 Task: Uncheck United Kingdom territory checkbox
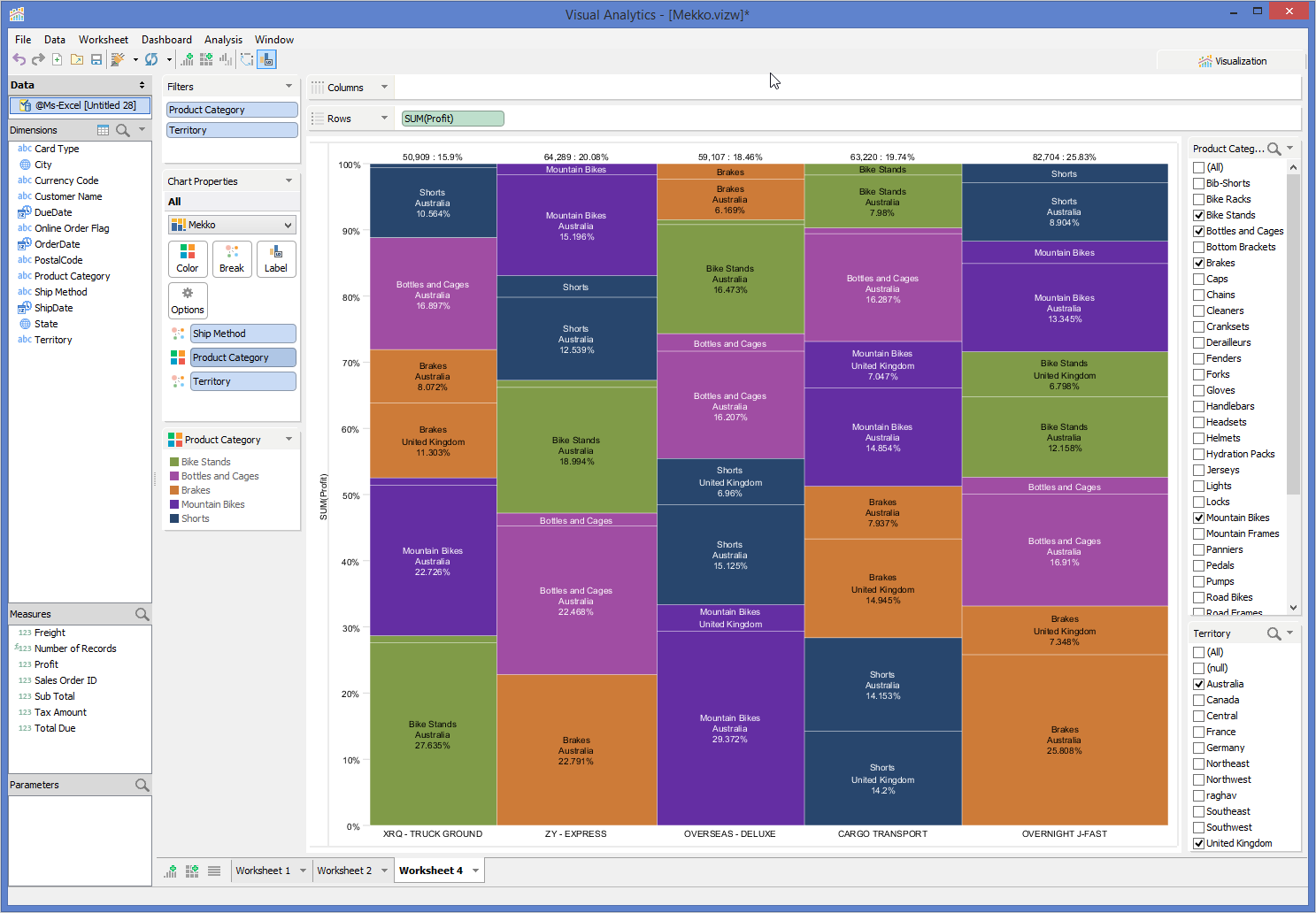tap(1198, 843)
